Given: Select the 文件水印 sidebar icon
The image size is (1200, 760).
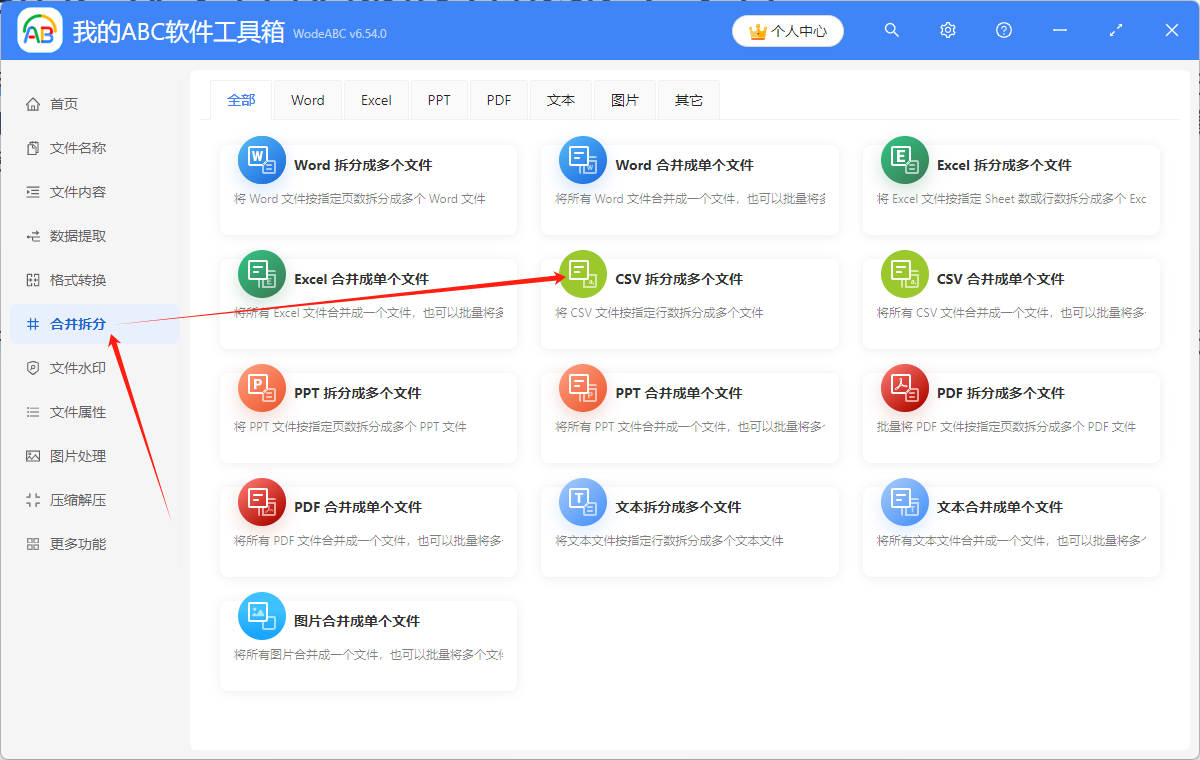Looking at the screenshot, I should point(34,367).
